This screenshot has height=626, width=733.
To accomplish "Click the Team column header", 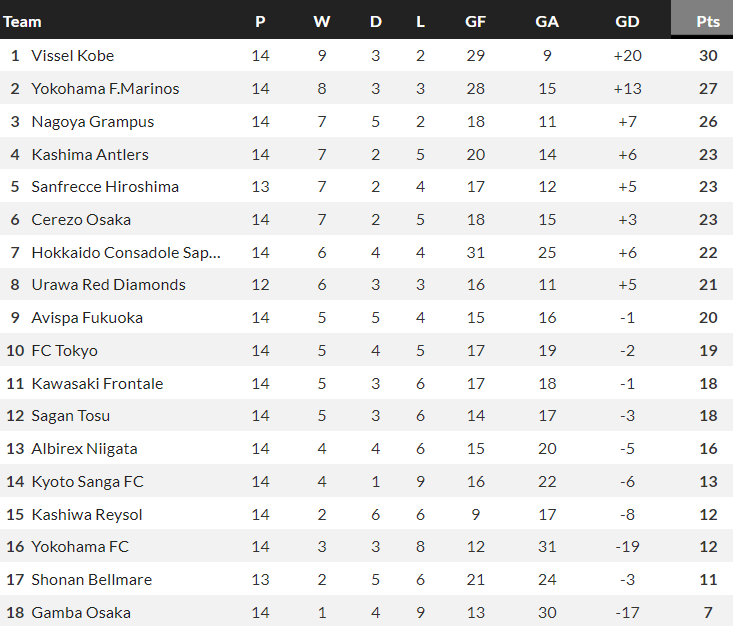I will pyautogui.click(x=22, y=21).
